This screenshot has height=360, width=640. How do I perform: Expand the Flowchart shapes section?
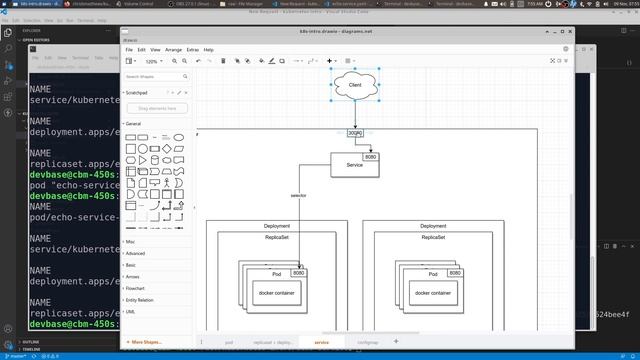[x=134, y=288]
